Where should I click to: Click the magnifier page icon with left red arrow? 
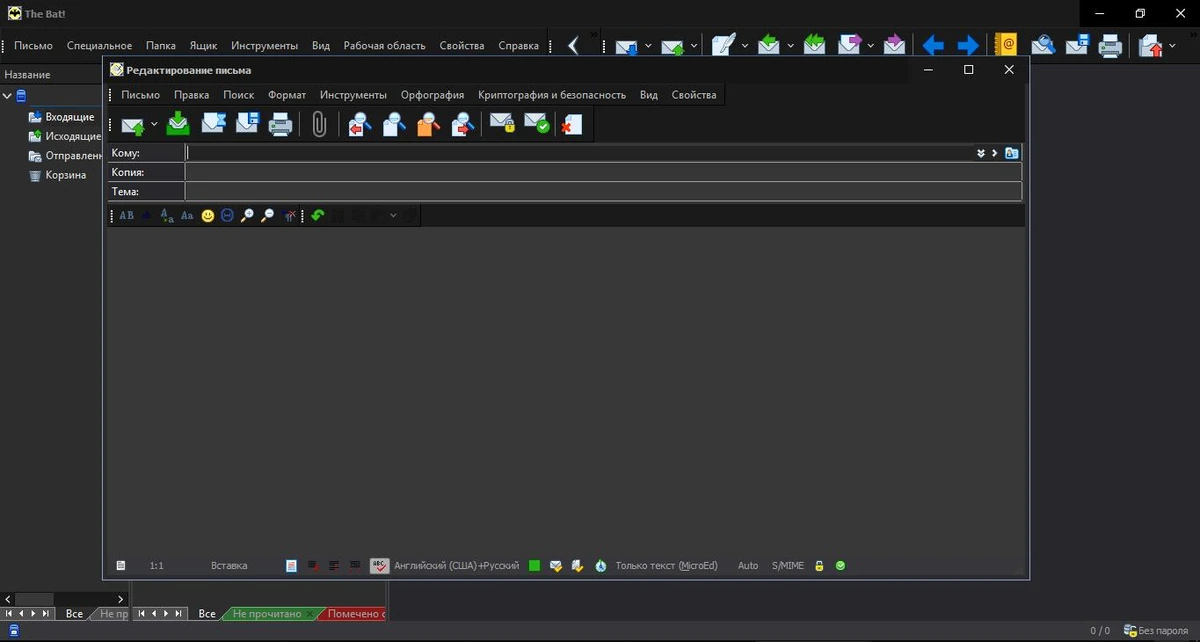[x=360, y=125]
